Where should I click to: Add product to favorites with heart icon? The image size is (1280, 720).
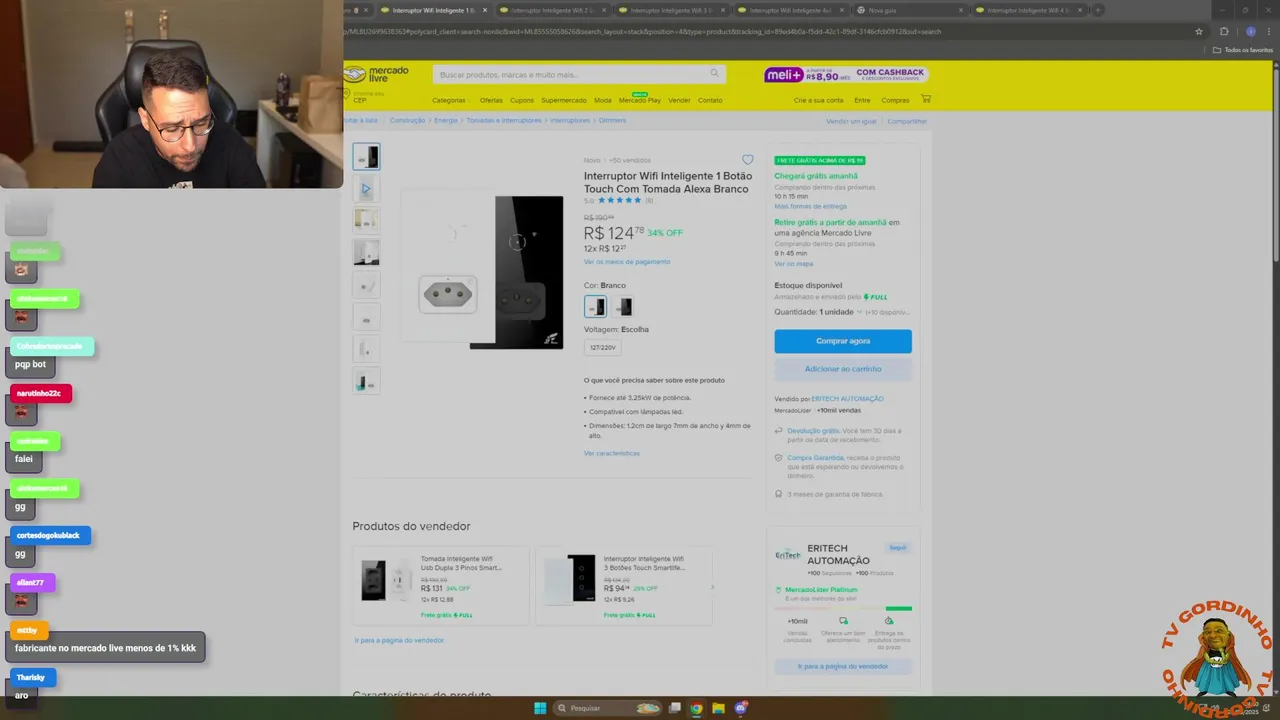[x=747, y=160]
